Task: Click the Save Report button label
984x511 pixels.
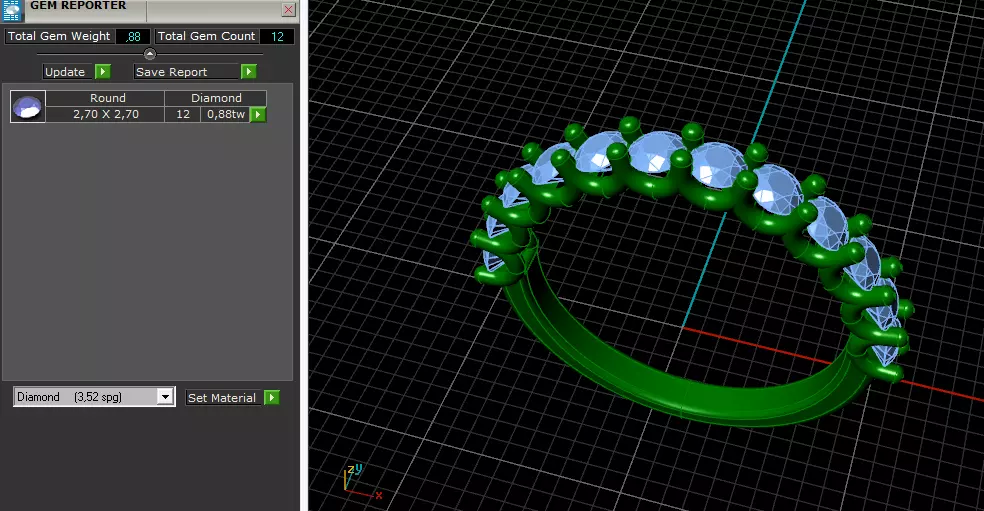Action: (187, 72)
